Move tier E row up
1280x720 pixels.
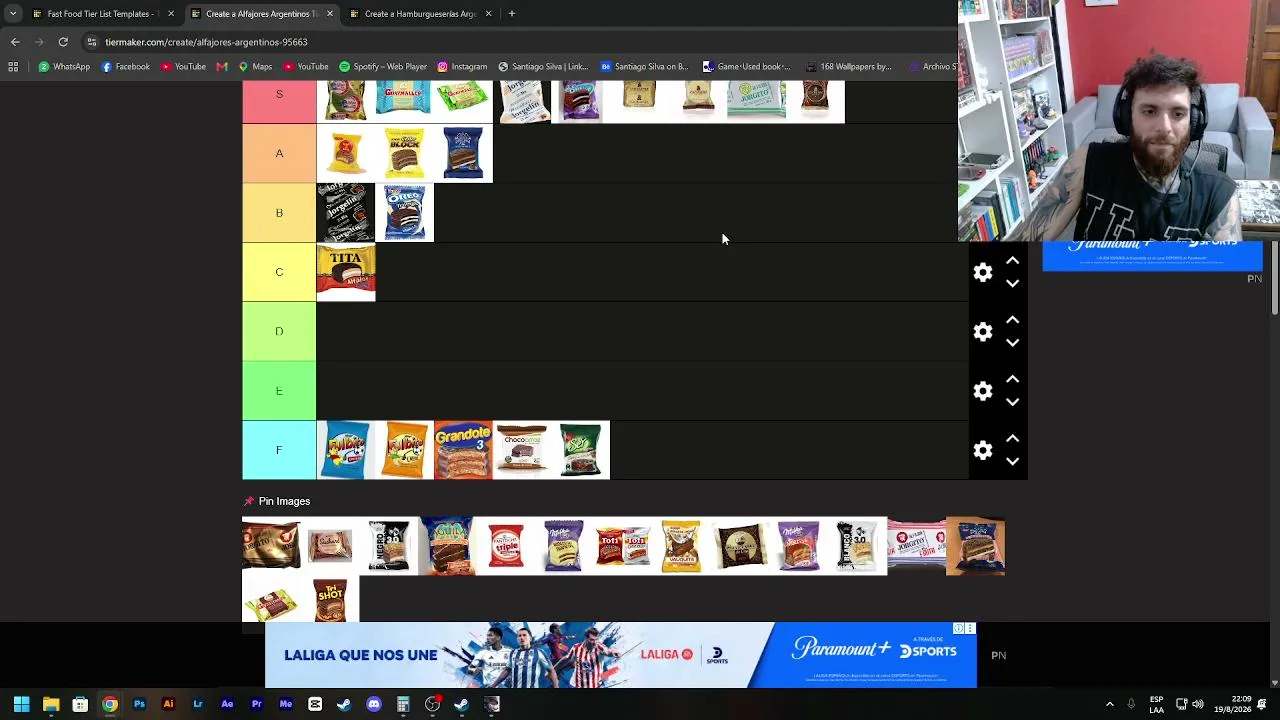point(1012,379)
